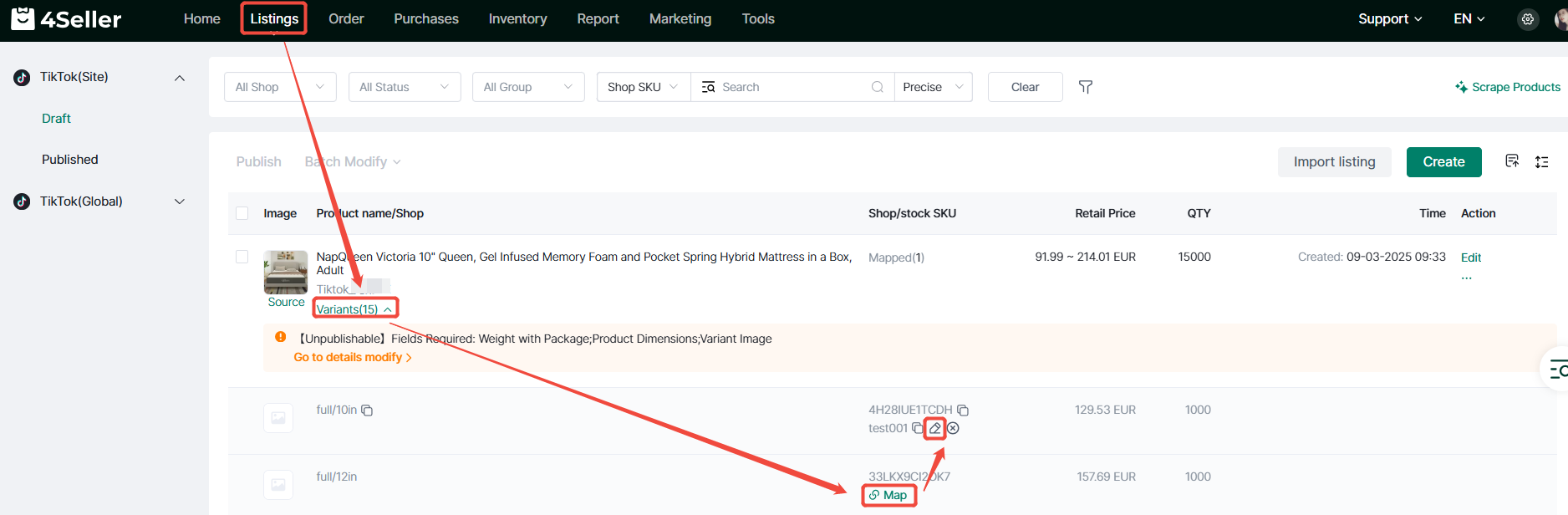Click the Source link under thumbnail
The width and height of the screenshot is (1568, 515).
pos(286,303)
